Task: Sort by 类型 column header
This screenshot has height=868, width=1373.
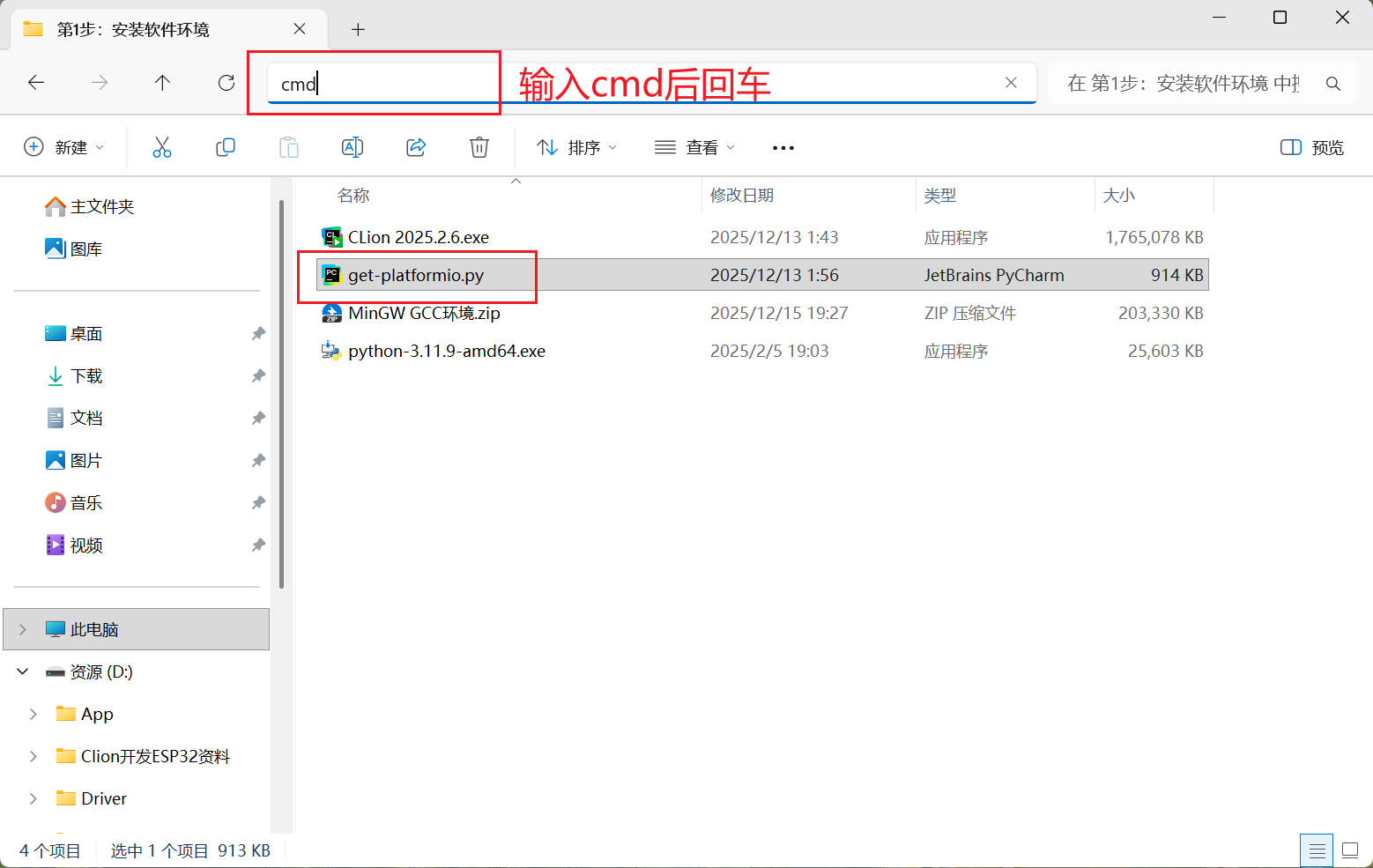Action: point(940,196)
